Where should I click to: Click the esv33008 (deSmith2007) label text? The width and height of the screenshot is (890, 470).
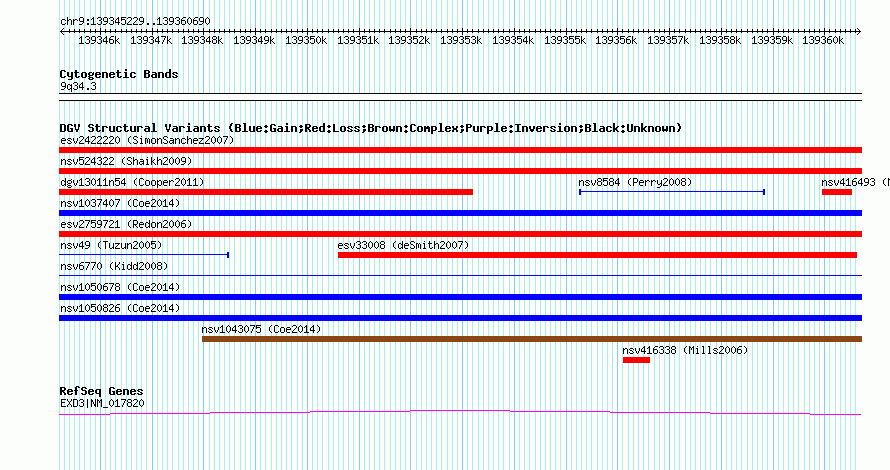point(403,245)
